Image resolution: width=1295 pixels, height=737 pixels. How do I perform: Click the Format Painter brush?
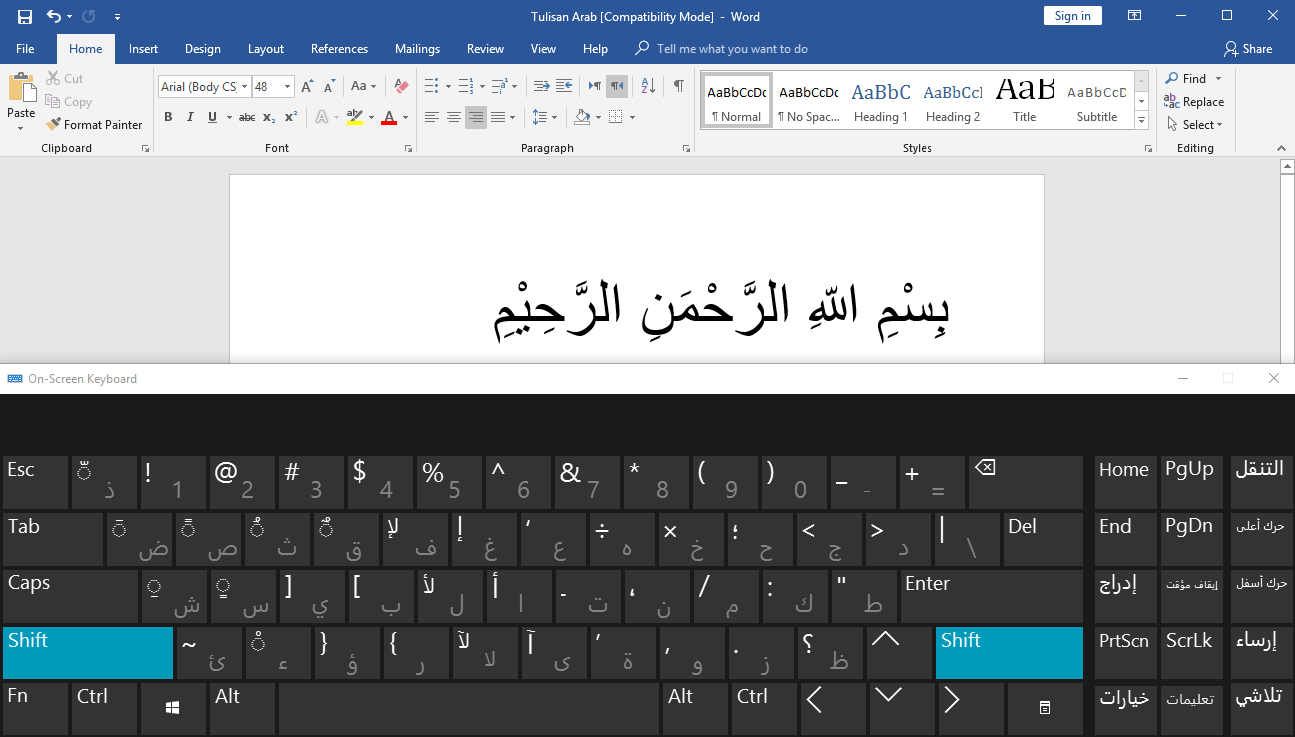(53, 125)
